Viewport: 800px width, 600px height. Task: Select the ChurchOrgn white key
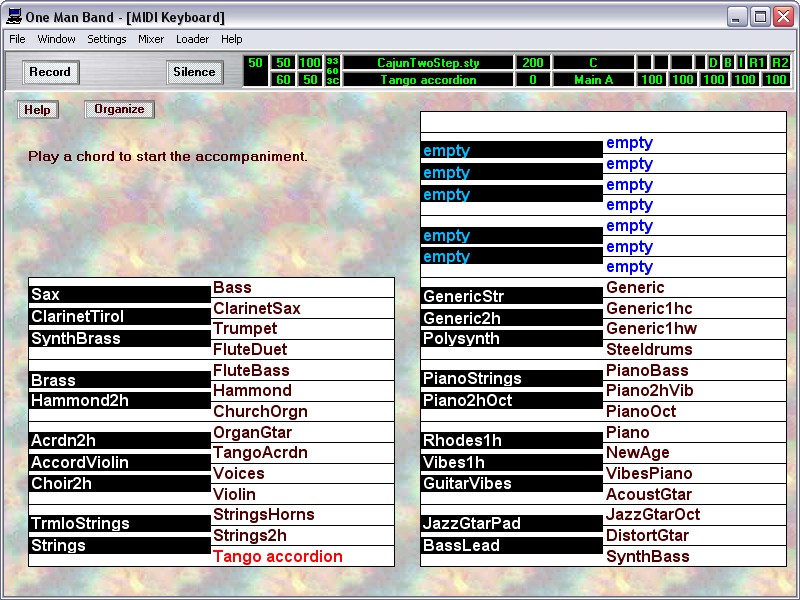point(303,412)
